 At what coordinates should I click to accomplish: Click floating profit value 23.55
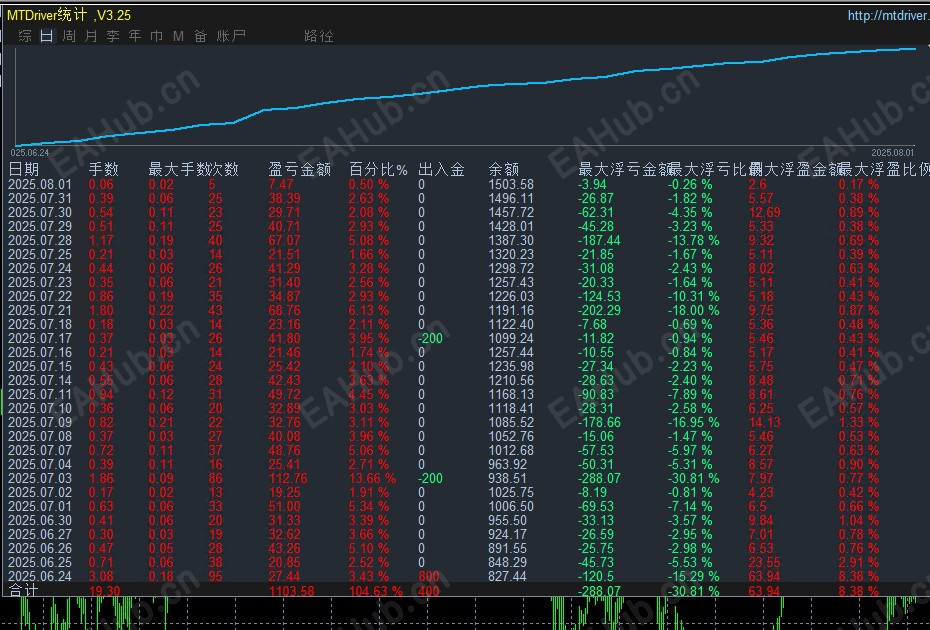tap(765, 562)
